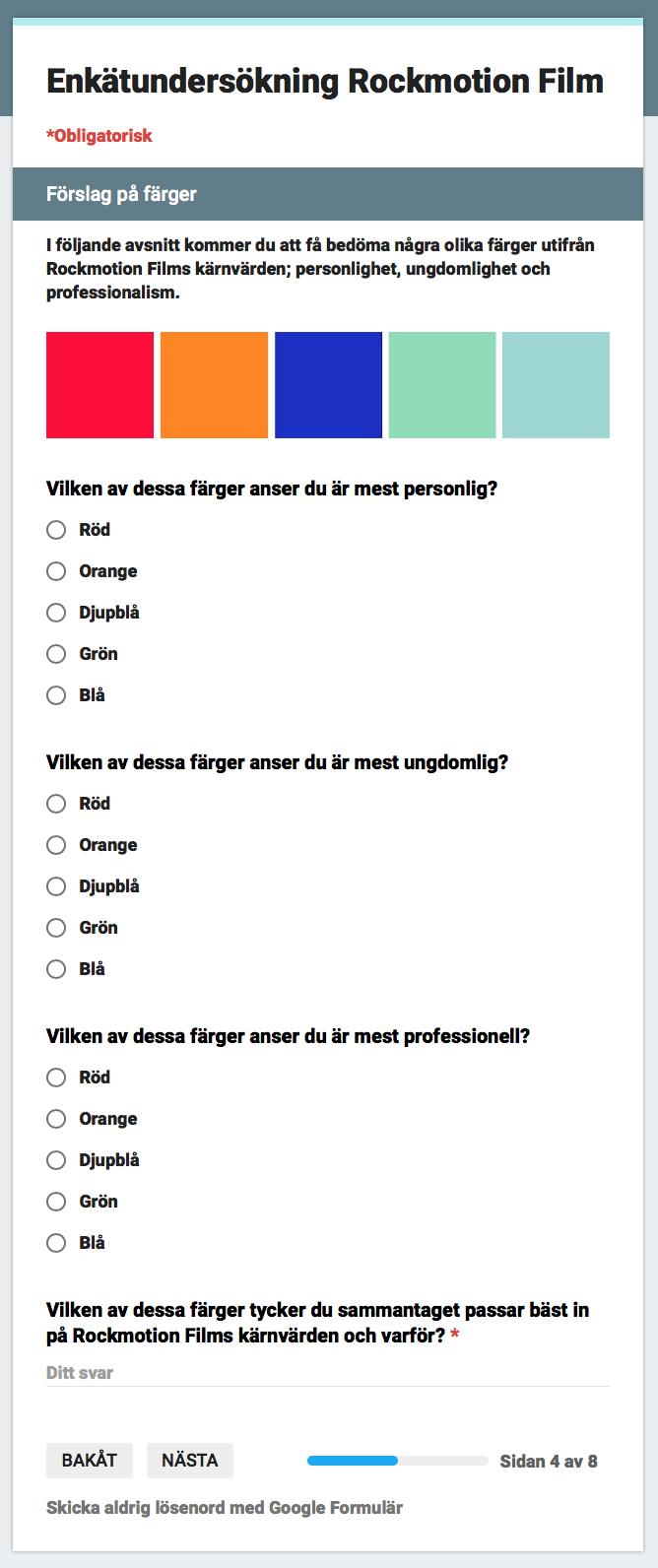Click the page progress bar
Image resolution: width=658 pixels, height=1568 pixels.
(x=398, y=1461)
